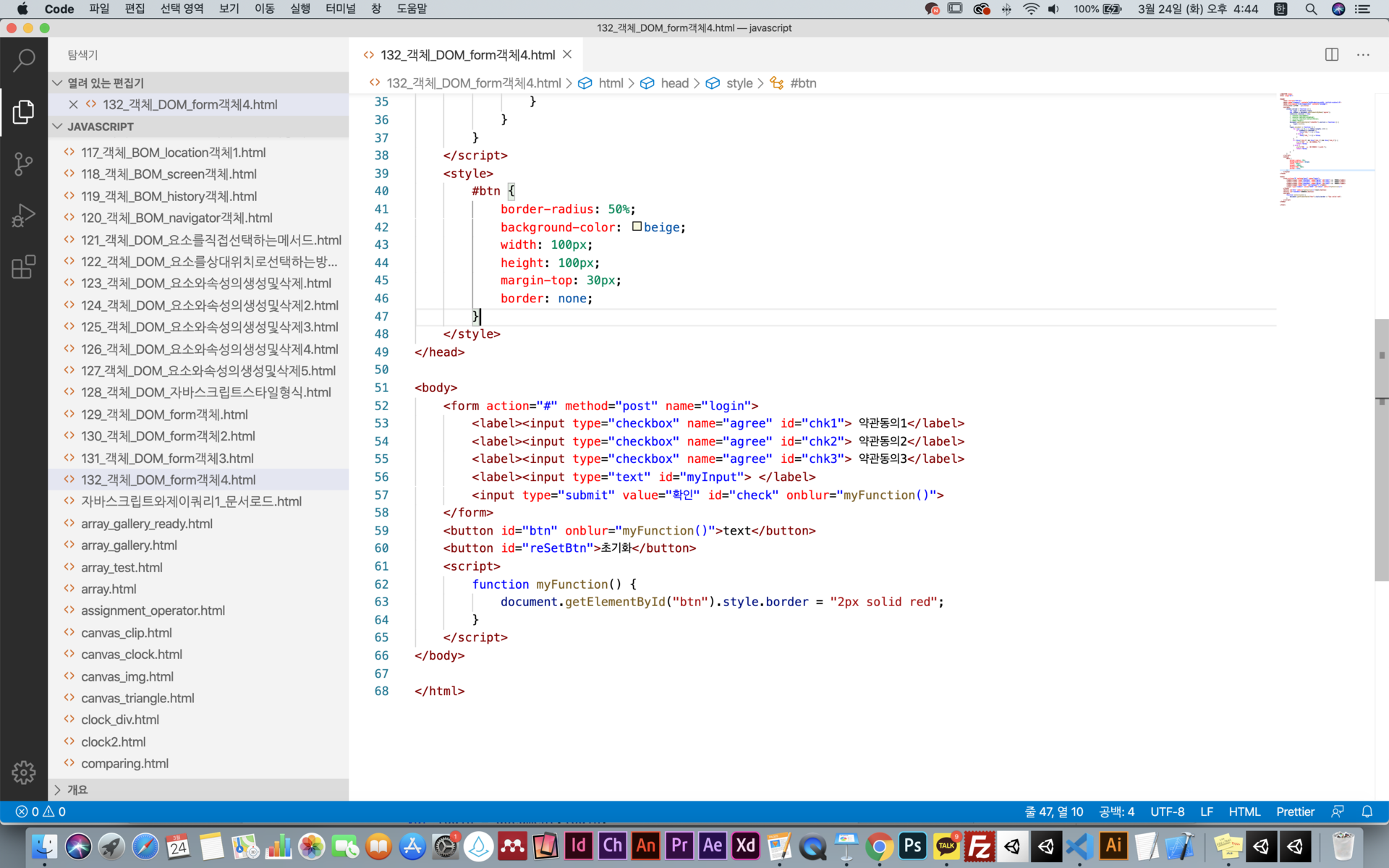1389x868 pixels.
Task: Open Finder from the Dock
Action: coord(45,846)
